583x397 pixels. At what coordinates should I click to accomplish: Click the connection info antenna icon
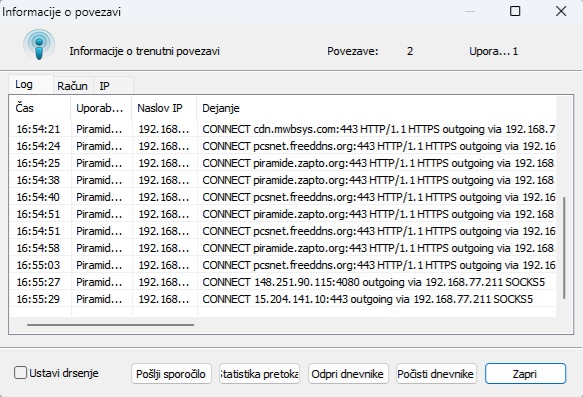pyautogui.click(x=39, y=45)
